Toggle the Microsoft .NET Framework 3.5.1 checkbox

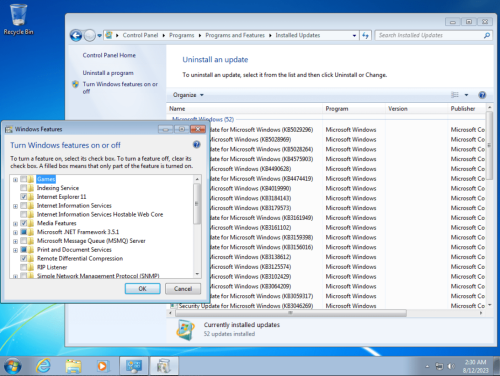[x=24, y=232]
